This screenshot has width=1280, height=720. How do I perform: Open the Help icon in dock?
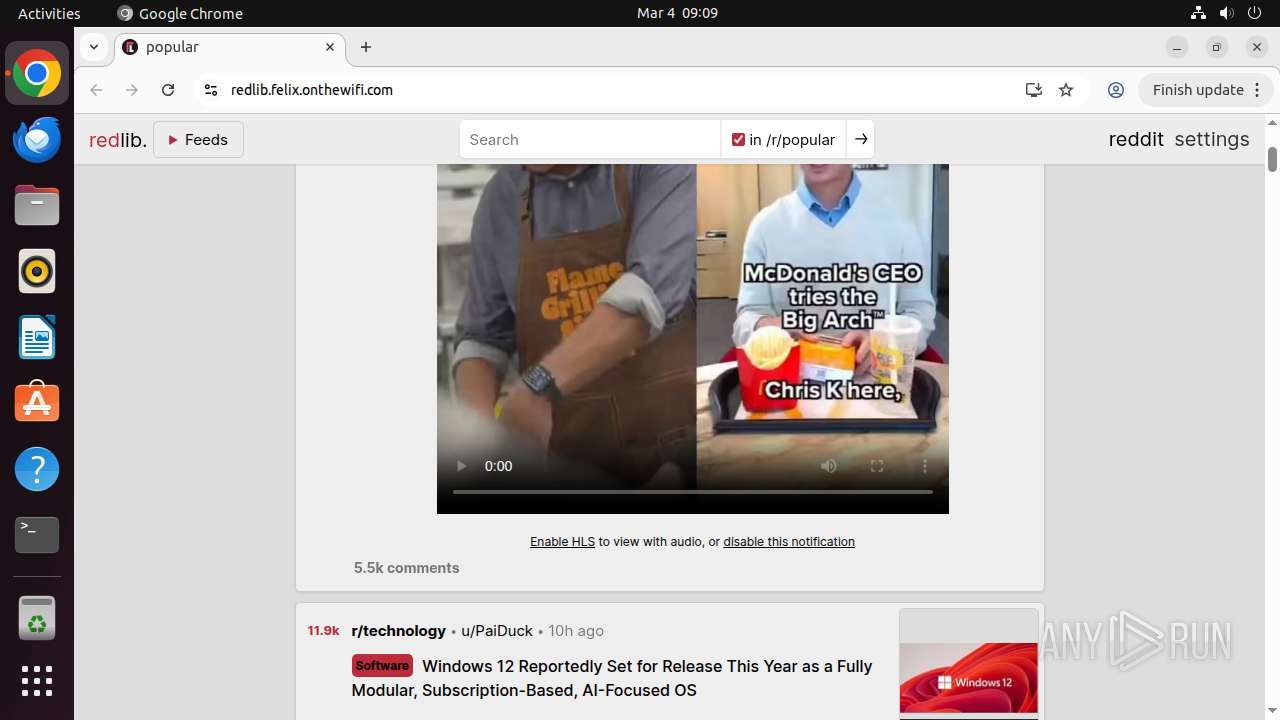coord(37,469)
